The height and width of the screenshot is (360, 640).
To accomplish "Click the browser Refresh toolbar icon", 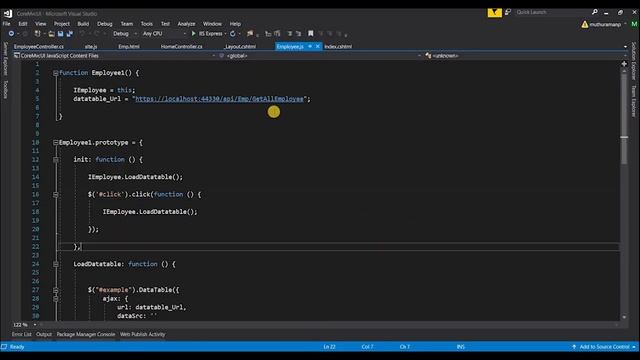I will click(233, 33).
